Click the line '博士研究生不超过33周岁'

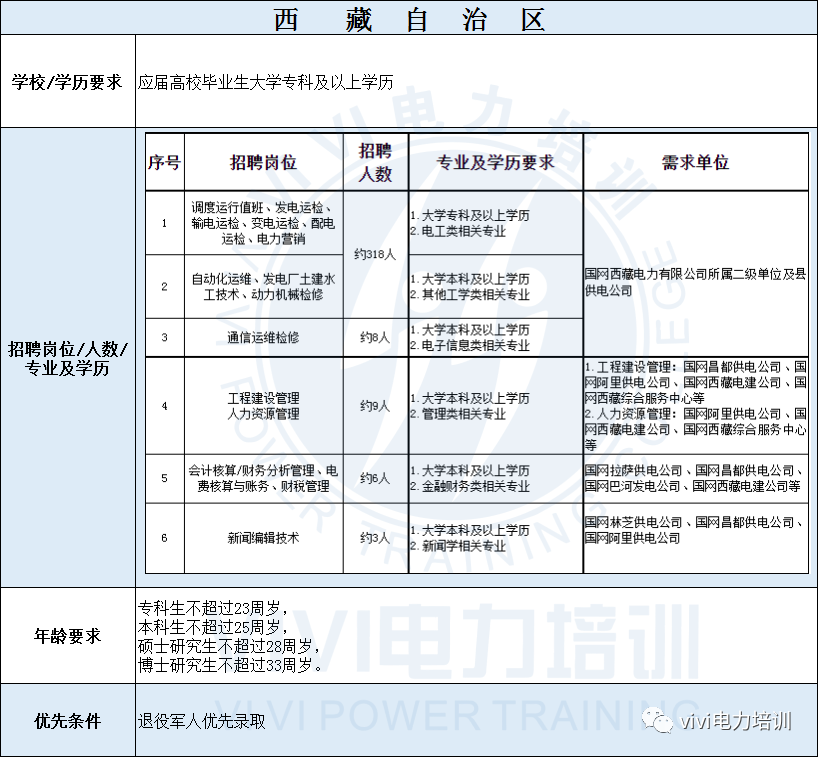pyautogui.click(x=231, y=665)
